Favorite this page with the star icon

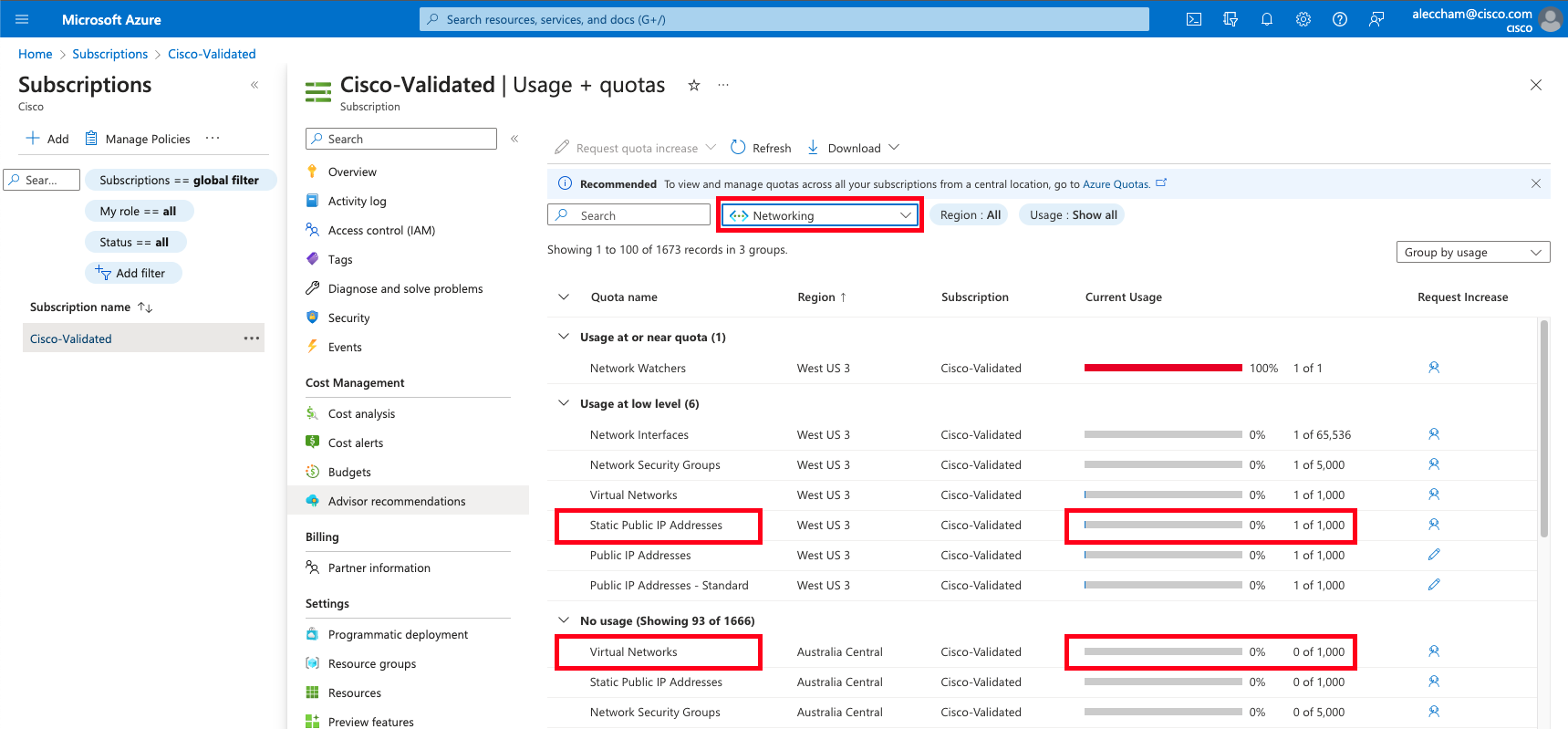pos(694,85)
